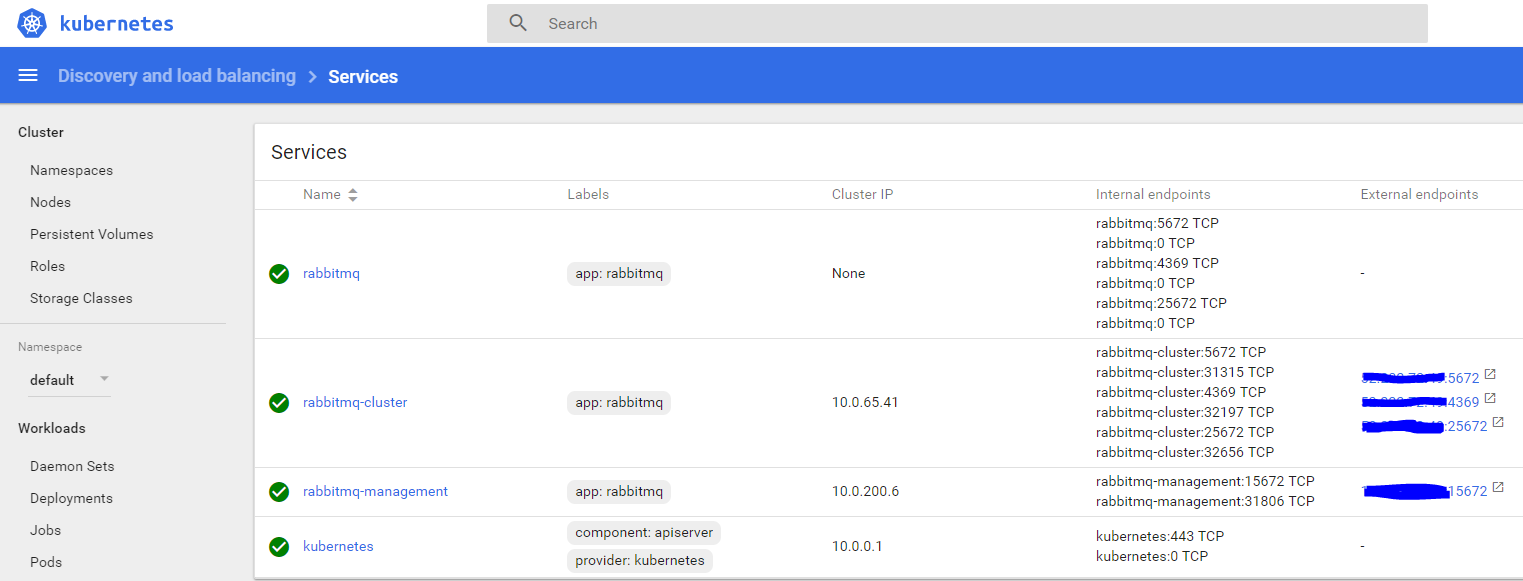
Task: Open external endpoint ending in 5672
Action: click(x=1420, y=378)
